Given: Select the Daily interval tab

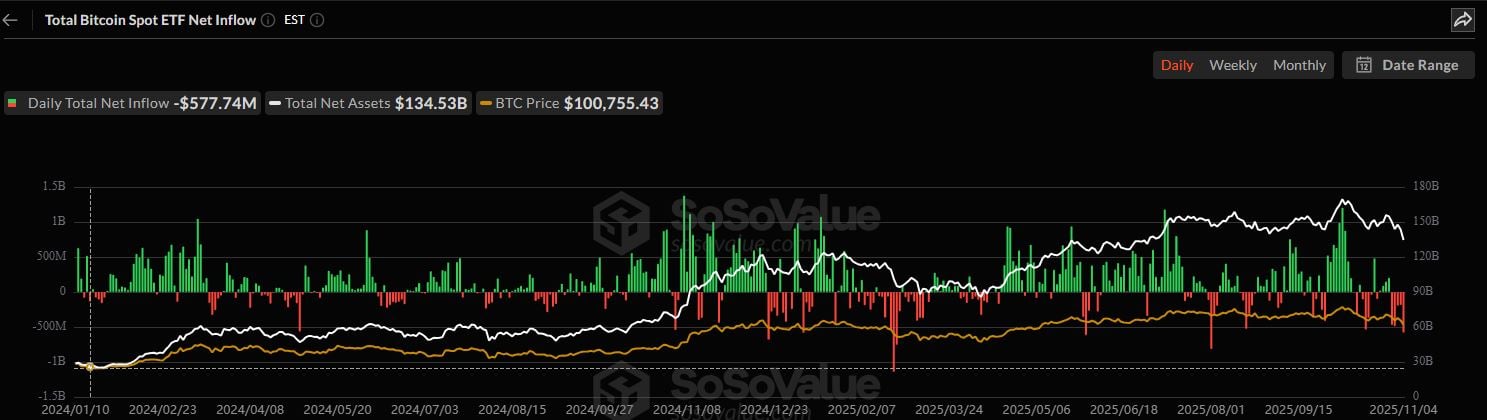Looking at the screenshot, I should (1177, 65).
